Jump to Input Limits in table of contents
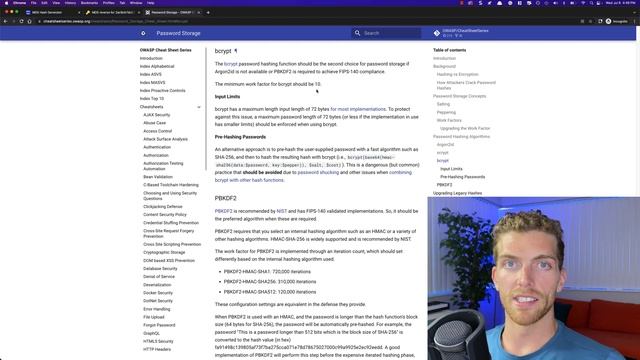Viewport: 640px width, 360px height. click(451, 169)
